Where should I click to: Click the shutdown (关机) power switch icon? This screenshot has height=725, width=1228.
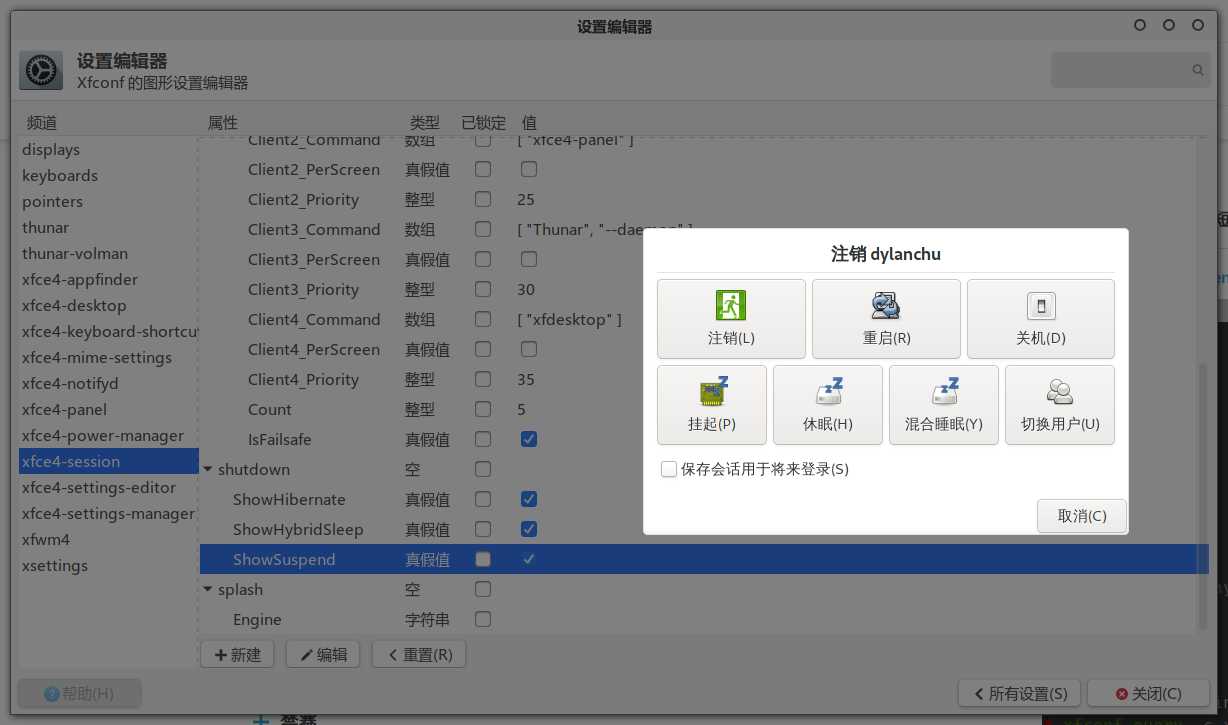coord(1041,305)
